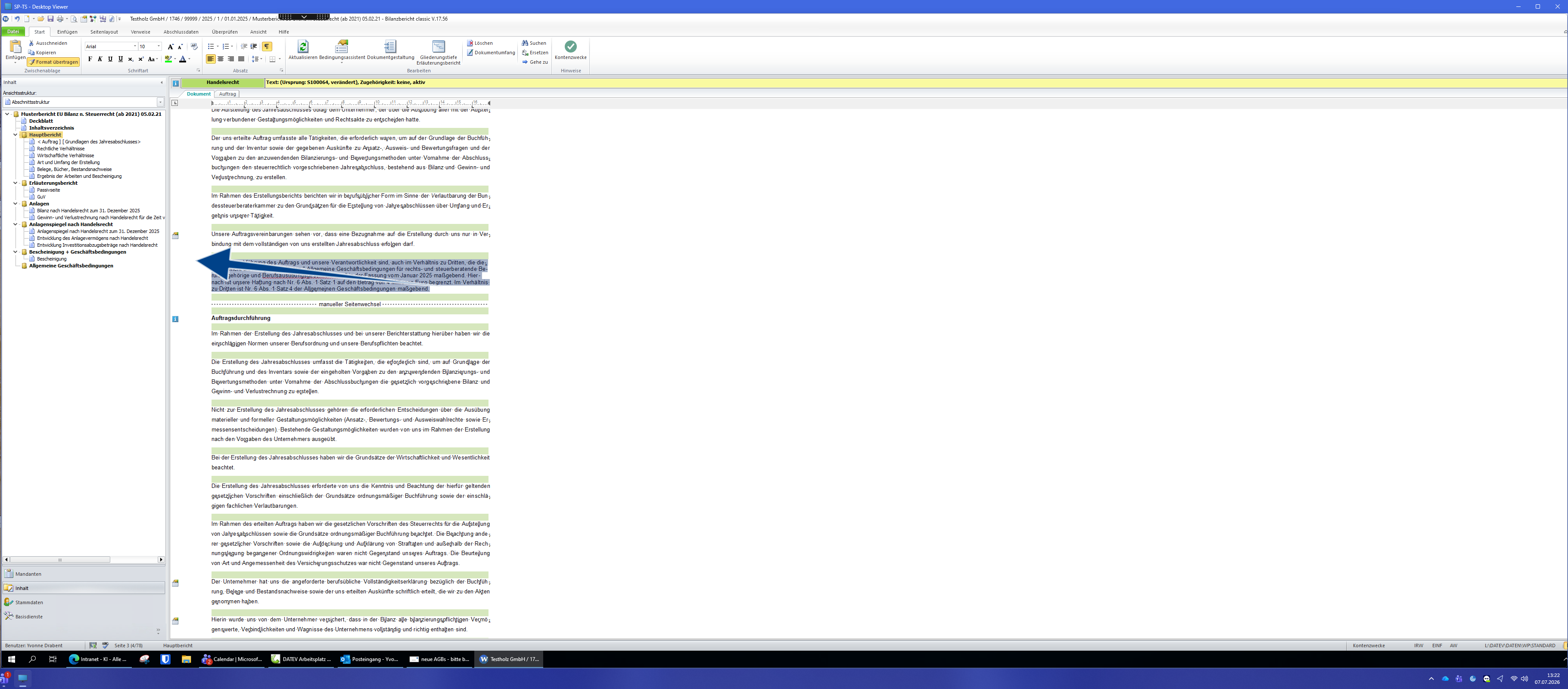Click the Ausschneiden button
1568x689 pixels.
[x=48, y=43]
